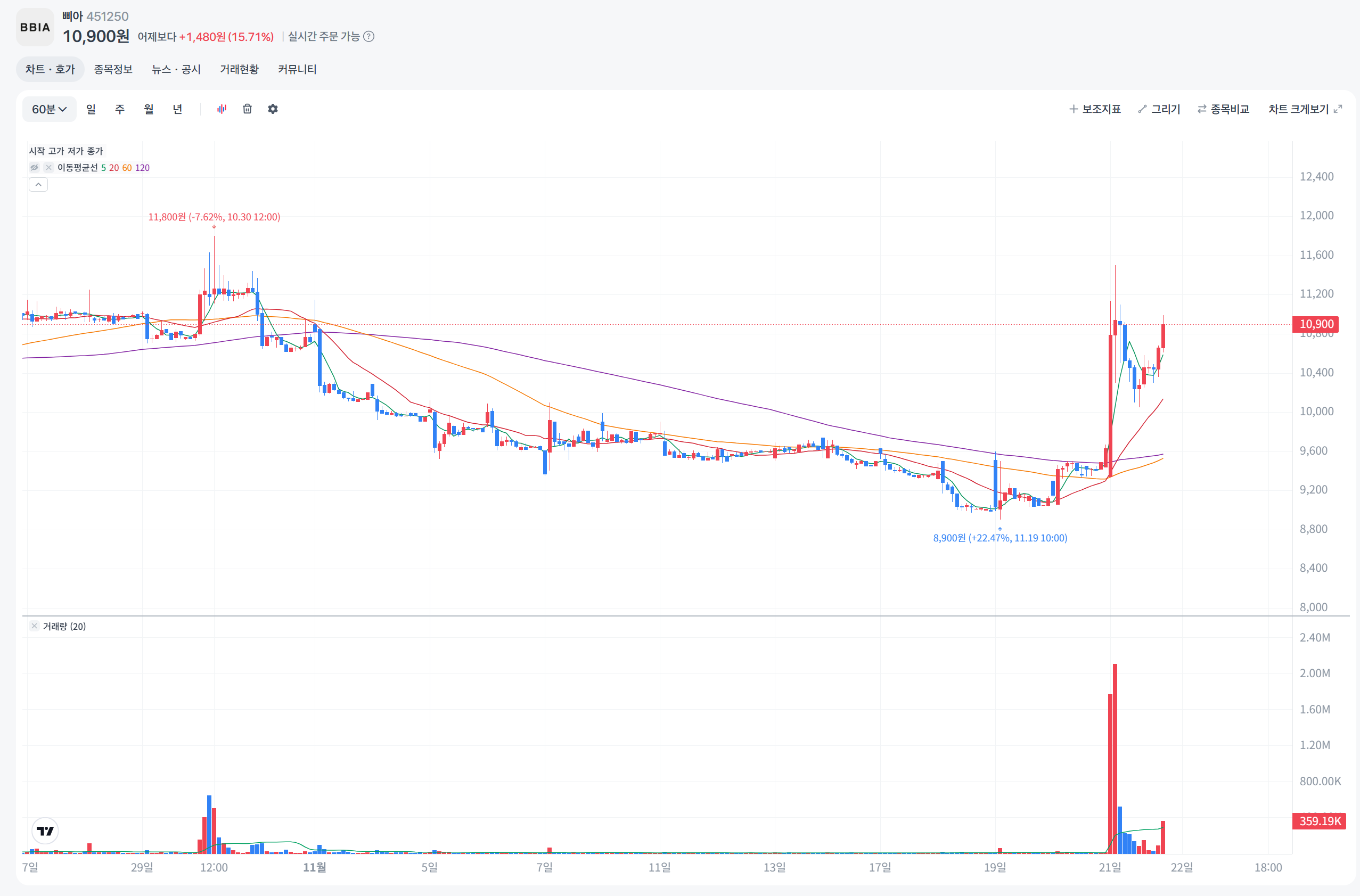Click the 10,900 current price label

click(1316, 324)
